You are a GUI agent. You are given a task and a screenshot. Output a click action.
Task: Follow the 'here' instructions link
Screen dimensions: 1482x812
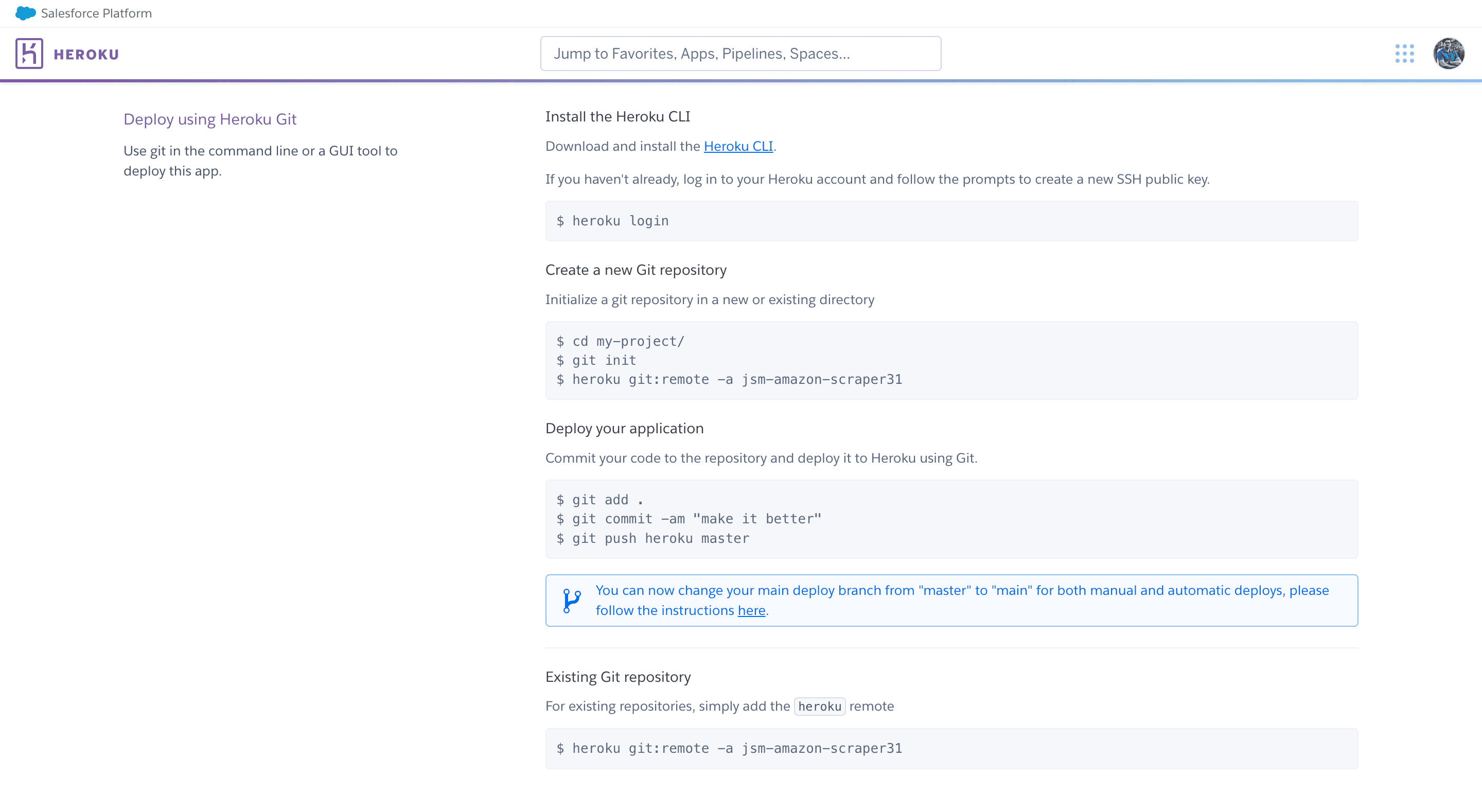point(751,610)
